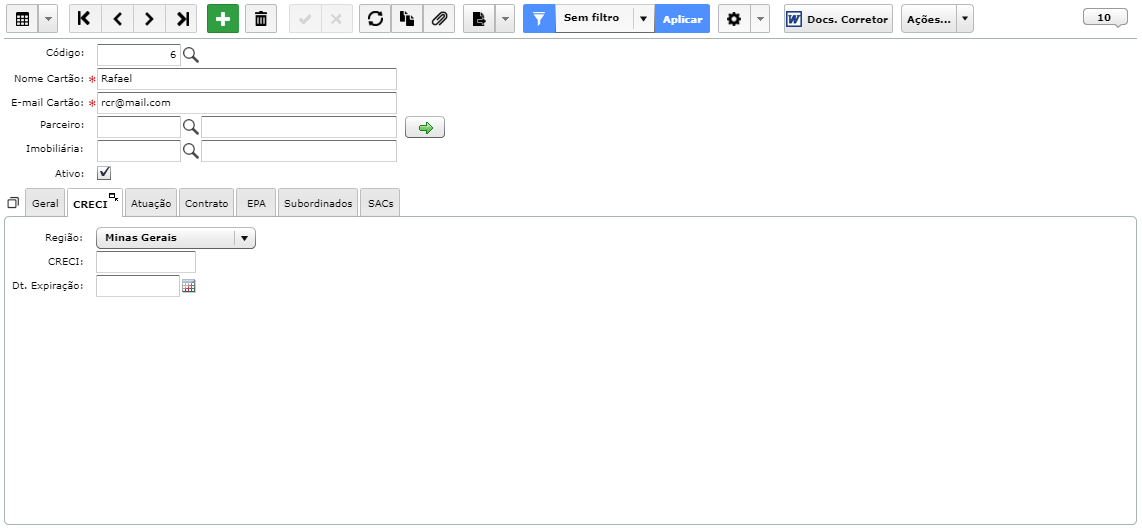This screenshot has width=1142, height=528.
Task: Open the Sem filtro dropdown arrow
Action: 644,20
